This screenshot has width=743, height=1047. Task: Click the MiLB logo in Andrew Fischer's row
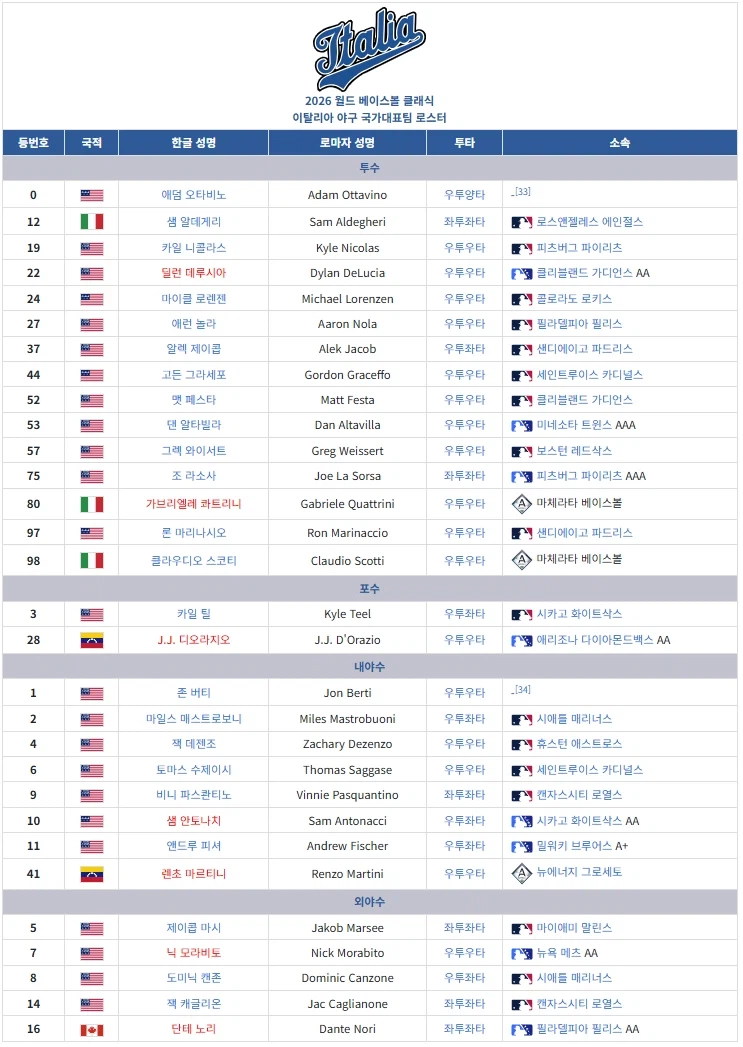(x=522, y=847)
